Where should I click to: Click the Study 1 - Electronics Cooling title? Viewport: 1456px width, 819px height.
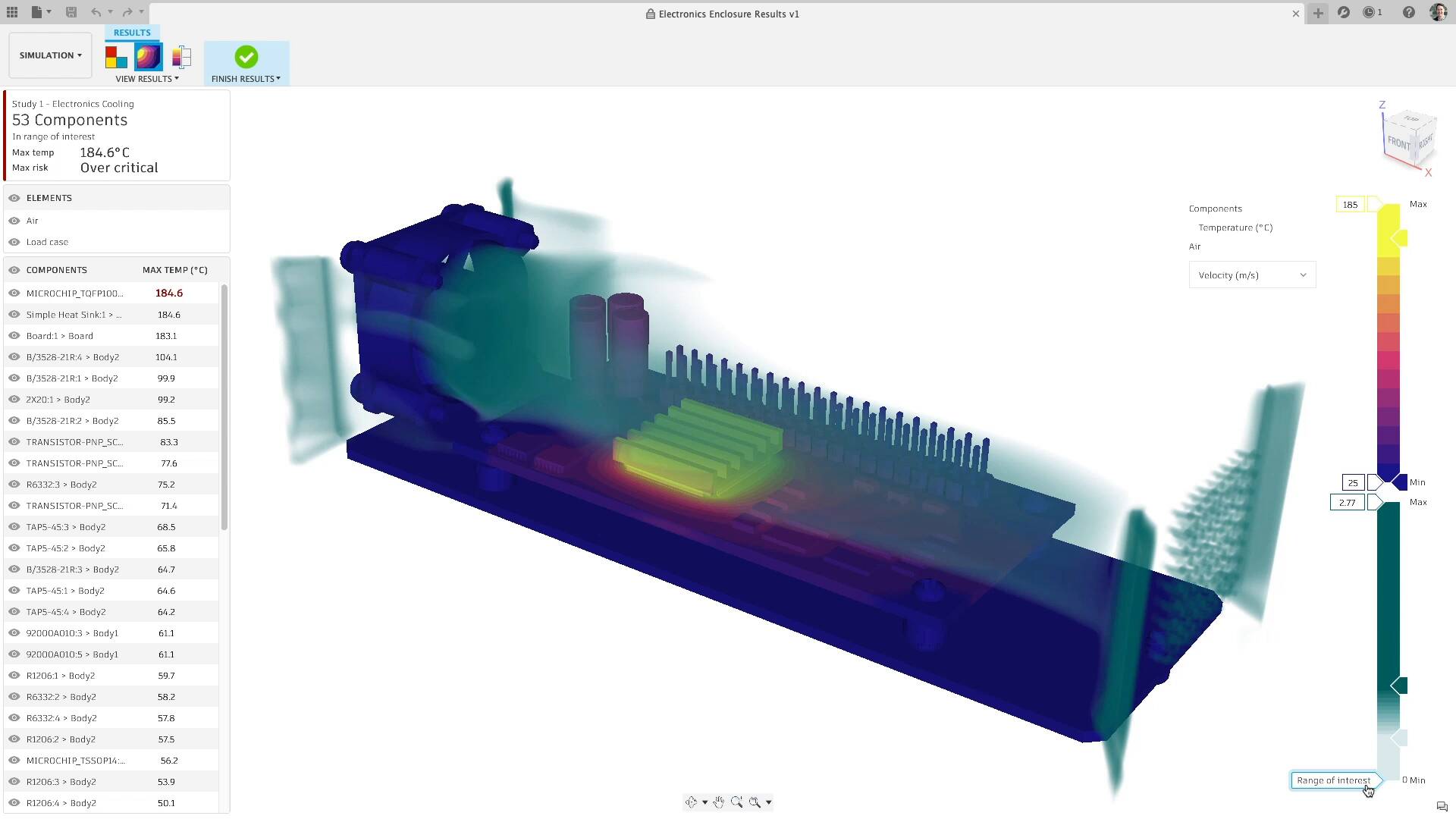point(73,104)
